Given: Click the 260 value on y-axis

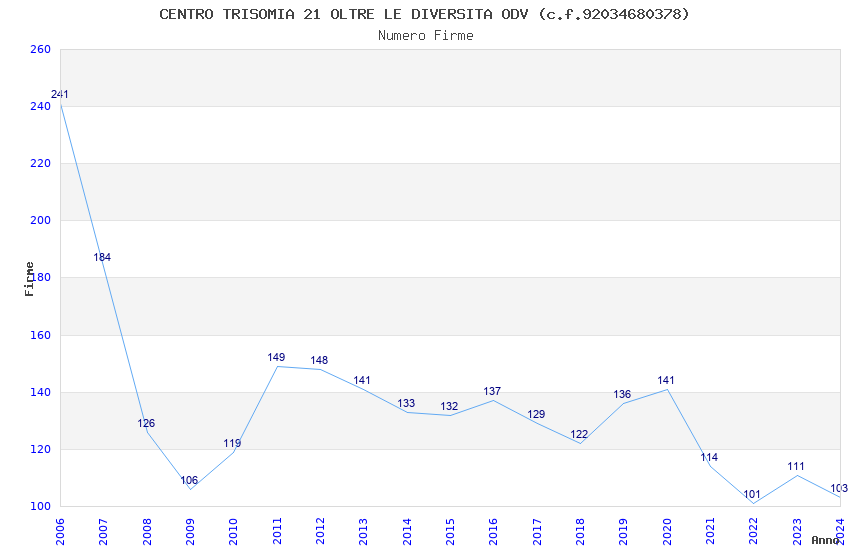Looking at the screenshot, I should pos(40,49).
